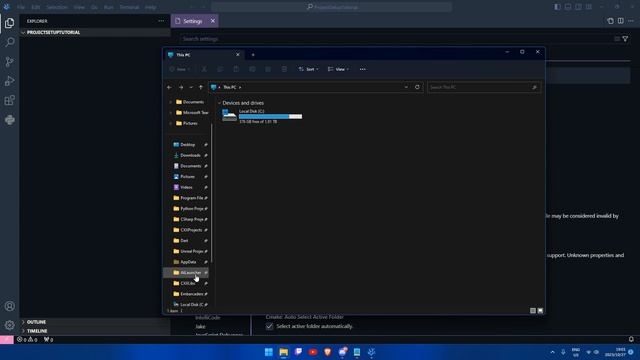Close the Settings editor tab
Viewport: 640px width, 360px height.
click(x=213, y=21)
